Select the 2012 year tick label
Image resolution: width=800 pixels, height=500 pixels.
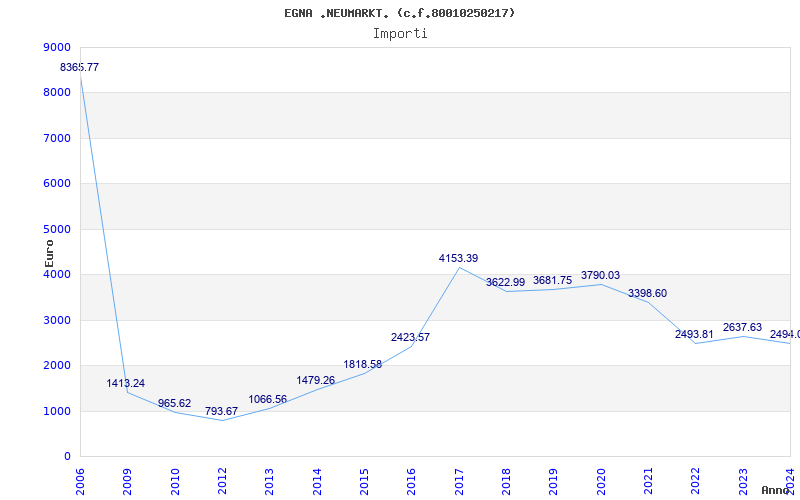coord(223,476)
